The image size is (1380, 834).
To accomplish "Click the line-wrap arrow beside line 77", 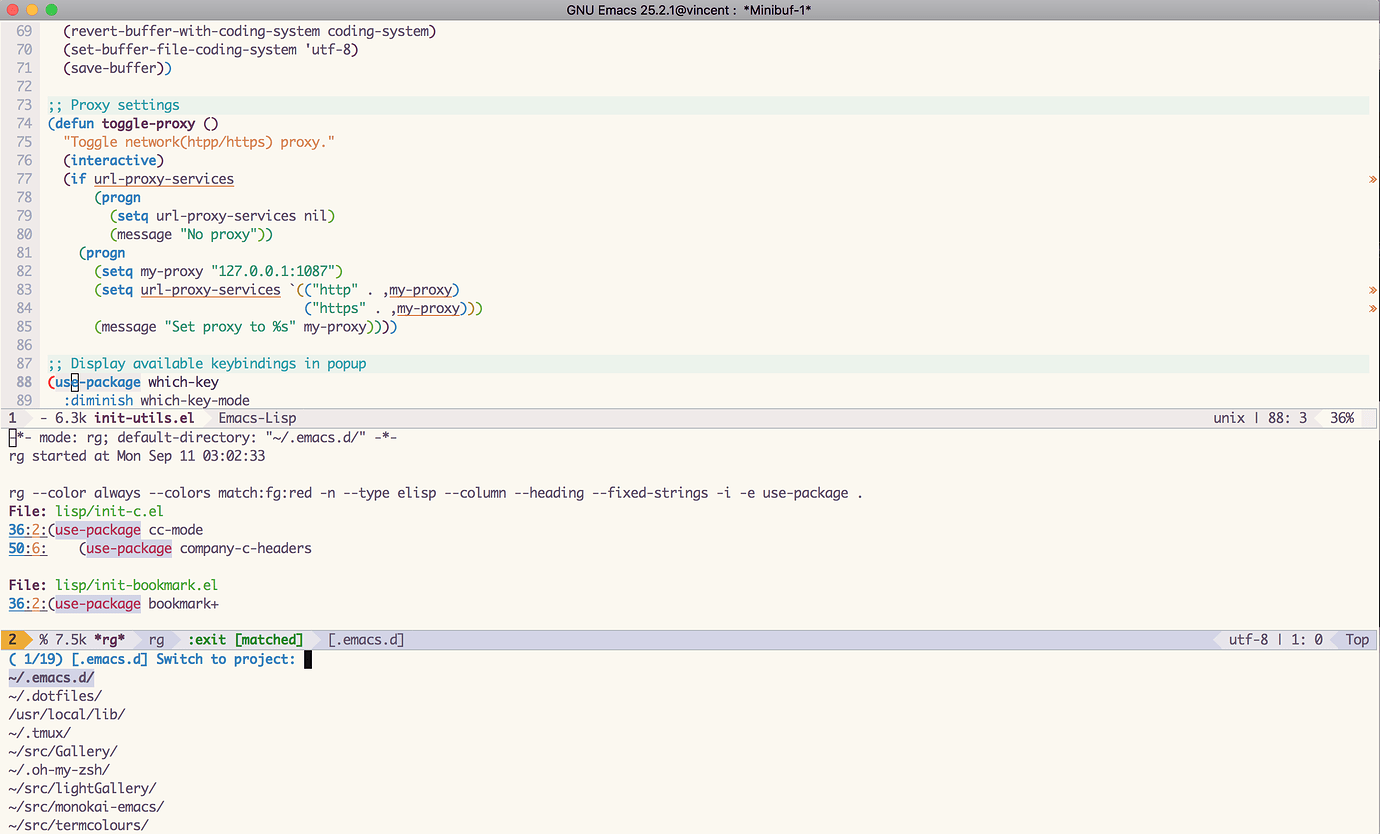I will click(x=1372, y=179).
